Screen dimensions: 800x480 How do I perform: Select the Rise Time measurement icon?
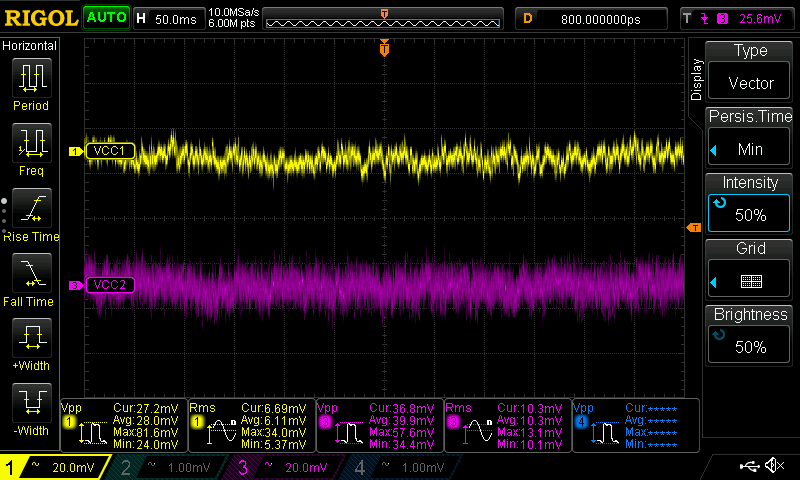pos(32,208)
